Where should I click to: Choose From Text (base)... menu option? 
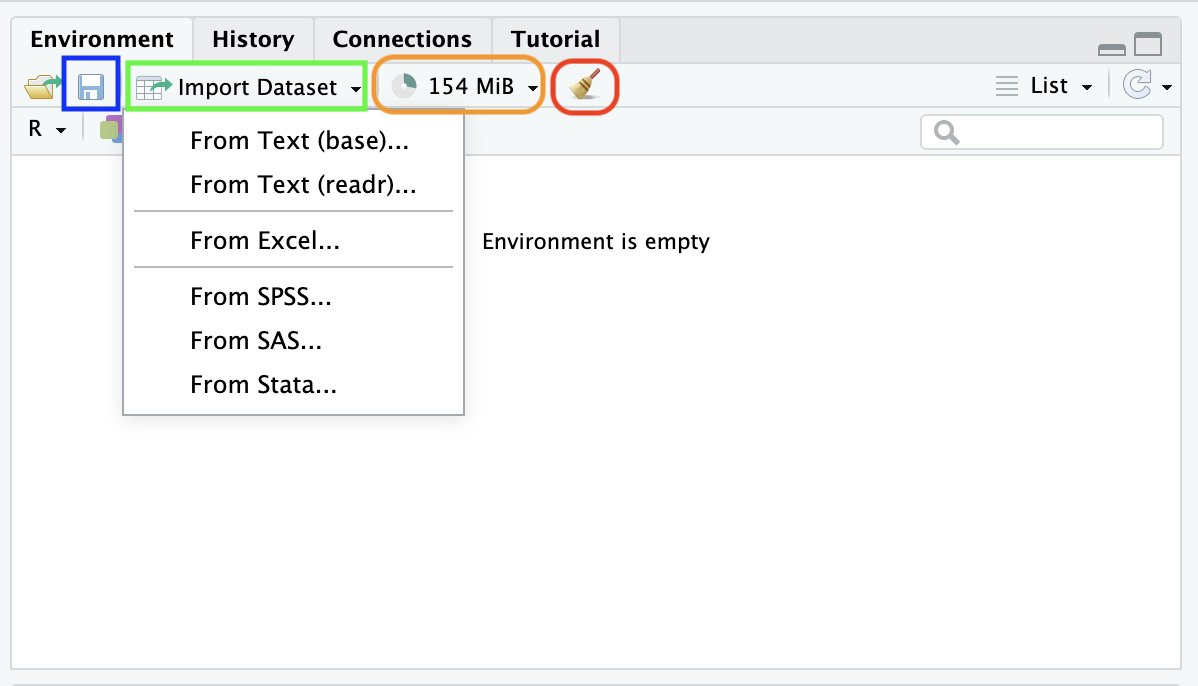(x=299, y=141)
